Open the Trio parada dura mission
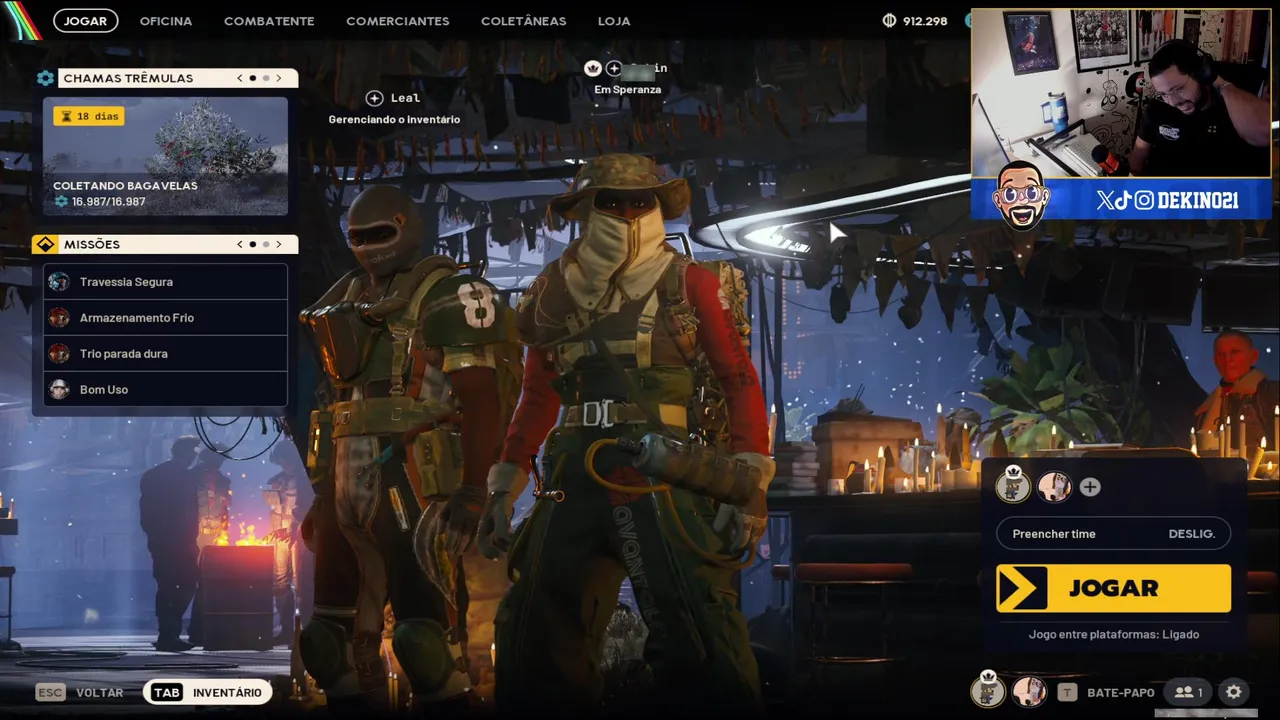Screen dimensions: 1280x720 [165, 354]
